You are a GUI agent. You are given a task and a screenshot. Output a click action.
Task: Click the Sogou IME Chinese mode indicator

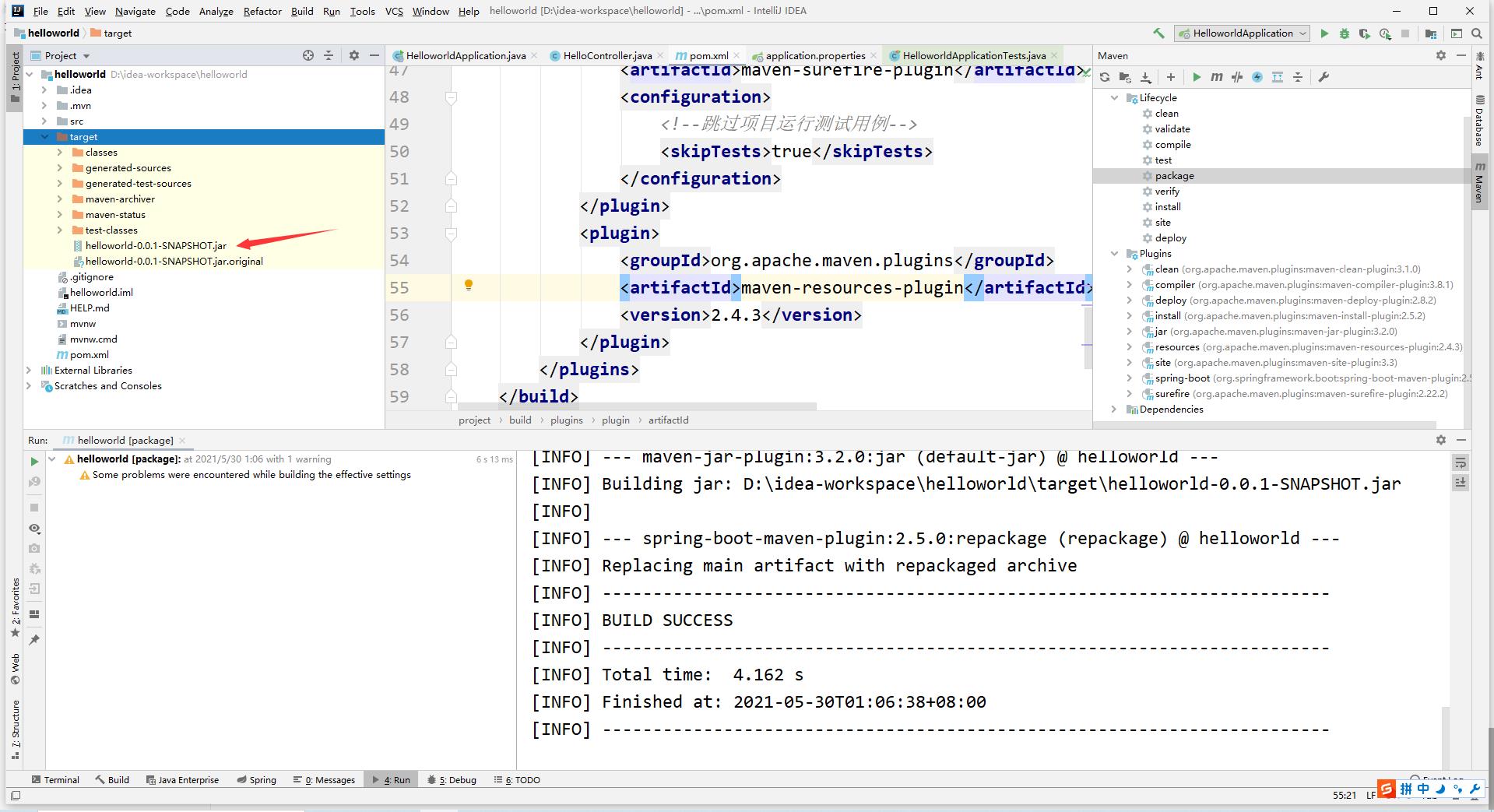click(1424, 789)
